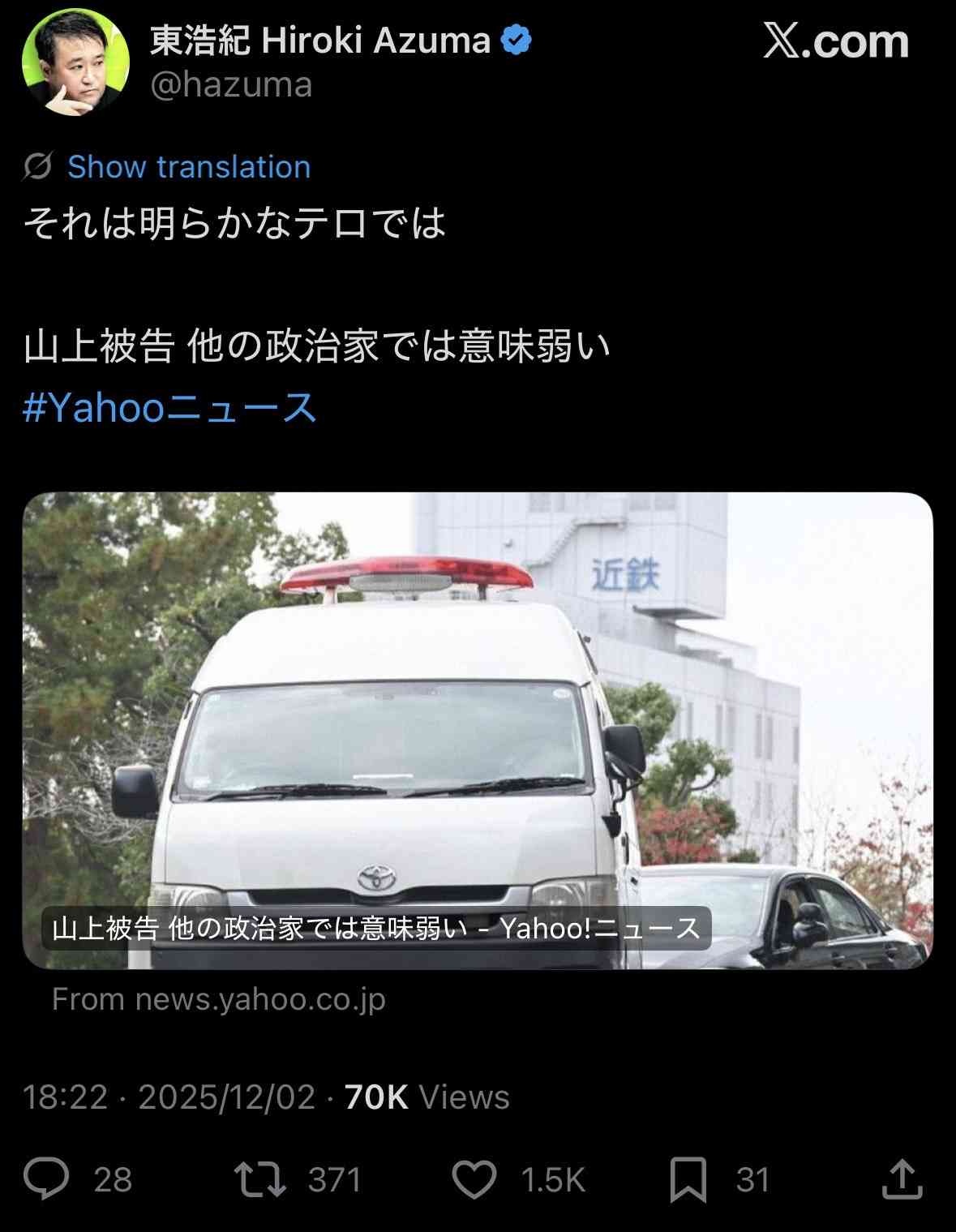Image resolution: width=956 pixels, height=1232 pixels.
Task: View the 70K Views count
Action: click(x=427, y=1097)
